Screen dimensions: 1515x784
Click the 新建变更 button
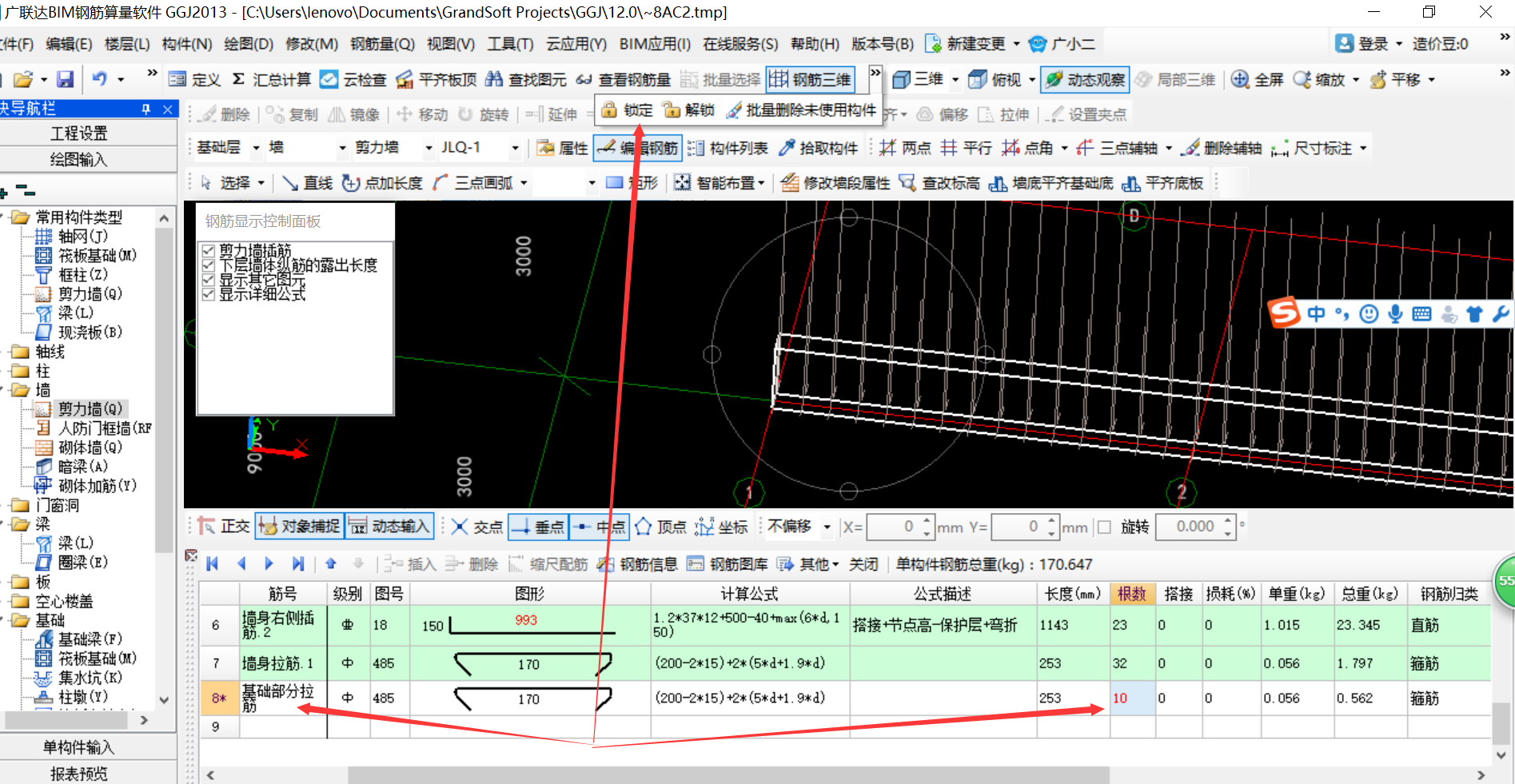coord(966,44)
